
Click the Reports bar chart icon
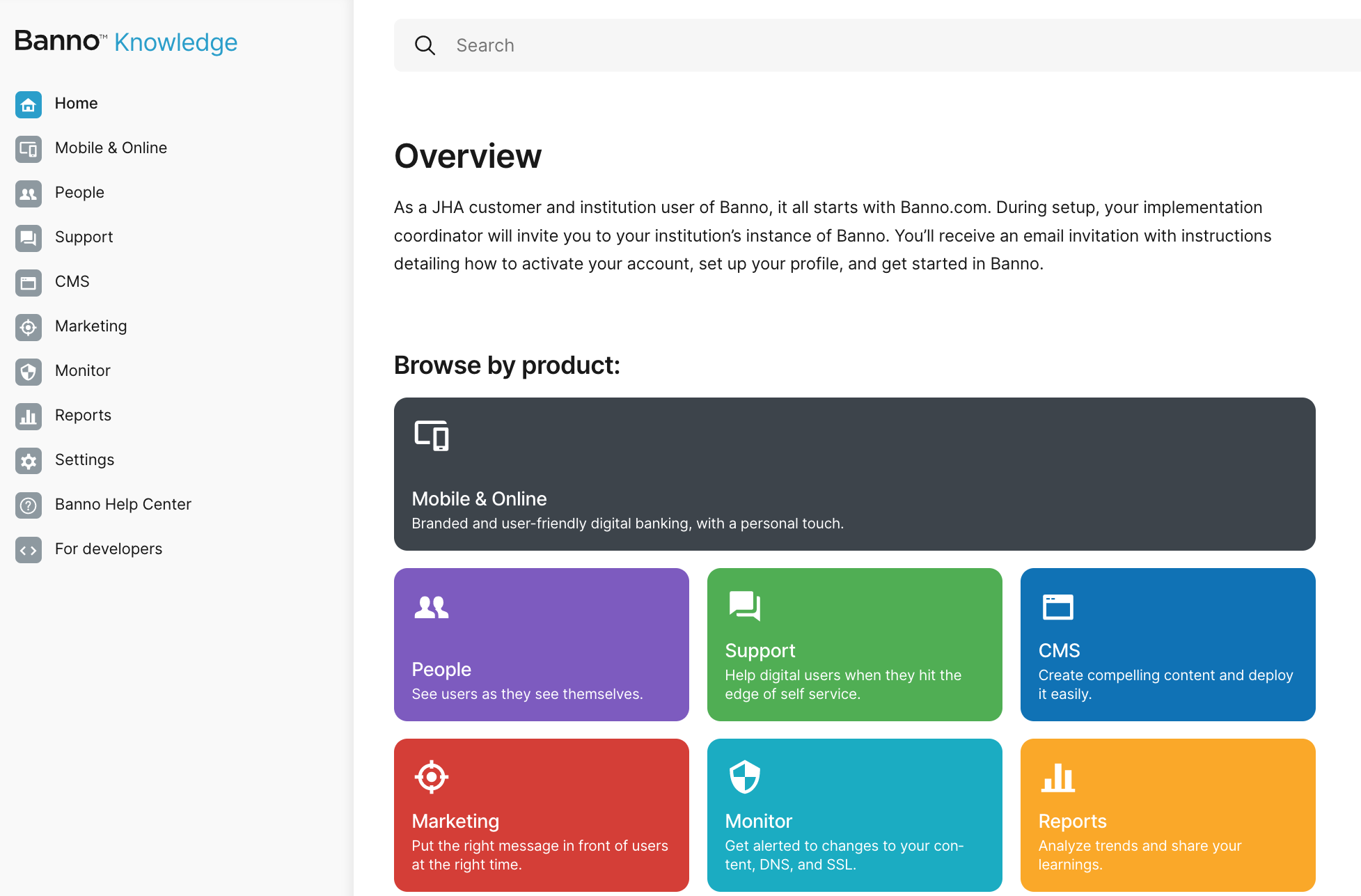click(x=29, y=416)
